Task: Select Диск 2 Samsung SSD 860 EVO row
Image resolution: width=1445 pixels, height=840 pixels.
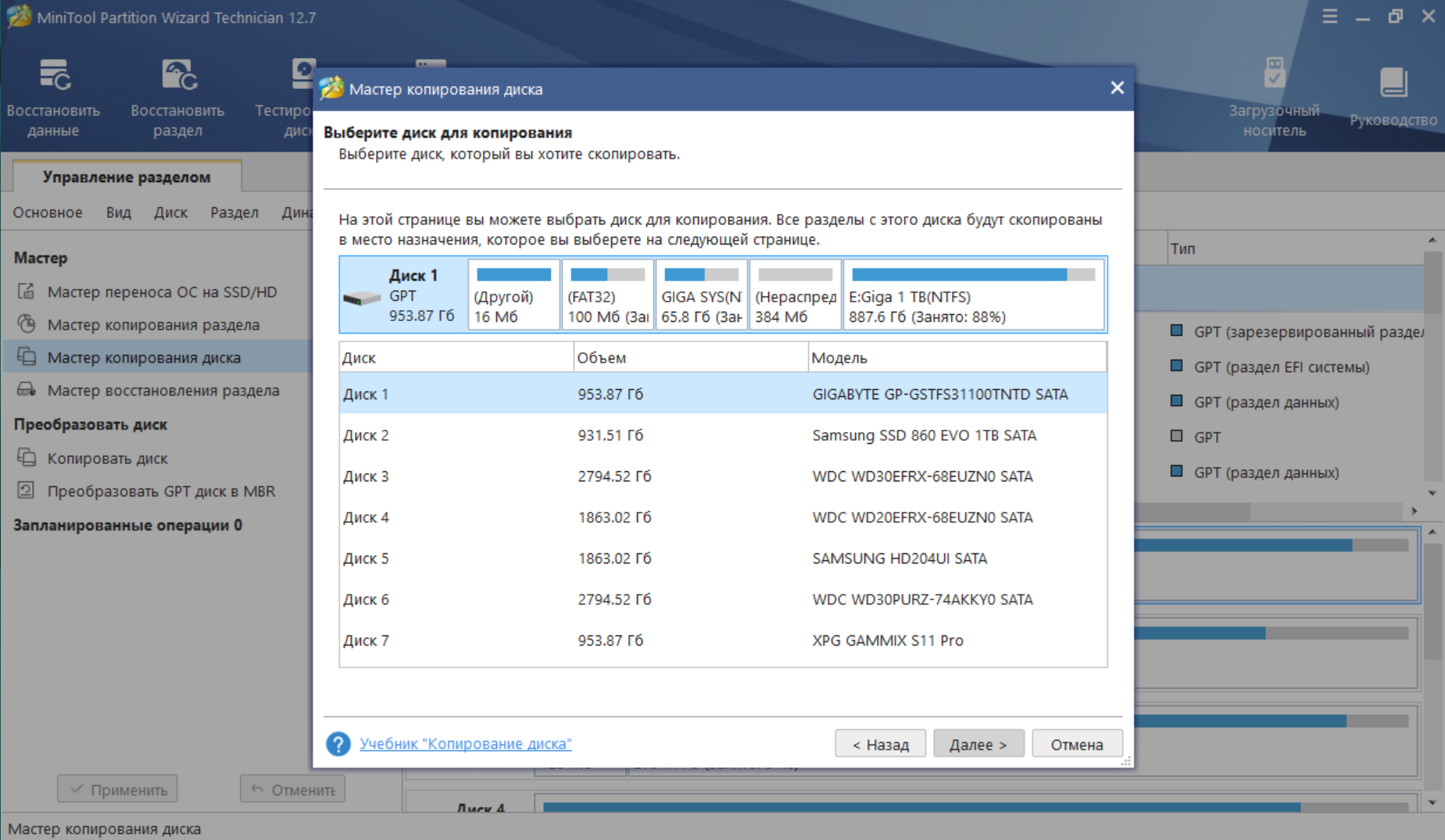Action: tap(723, 435)
